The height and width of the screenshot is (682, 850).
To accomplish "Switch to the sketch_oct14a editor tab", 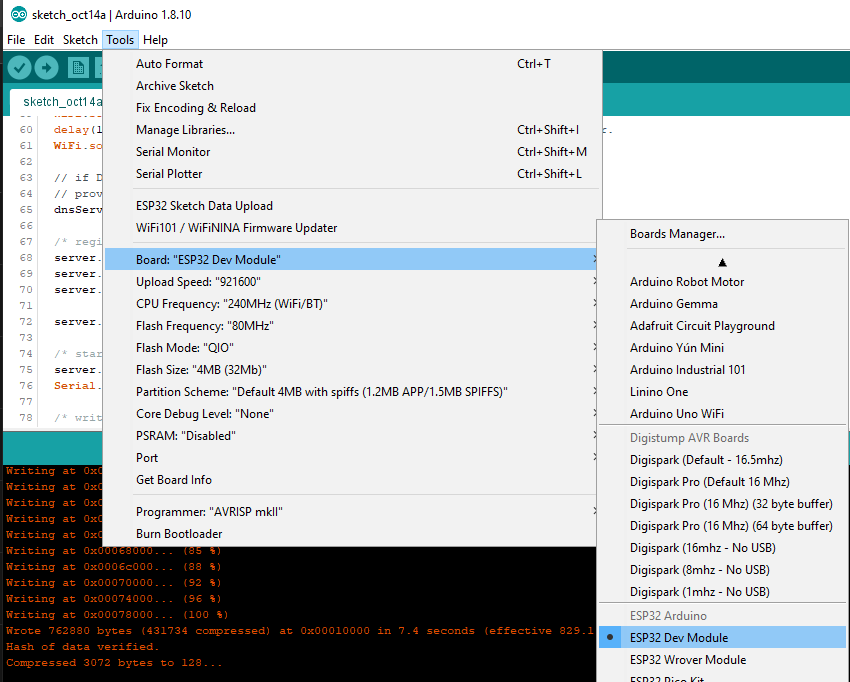I will tap(56, 101).
